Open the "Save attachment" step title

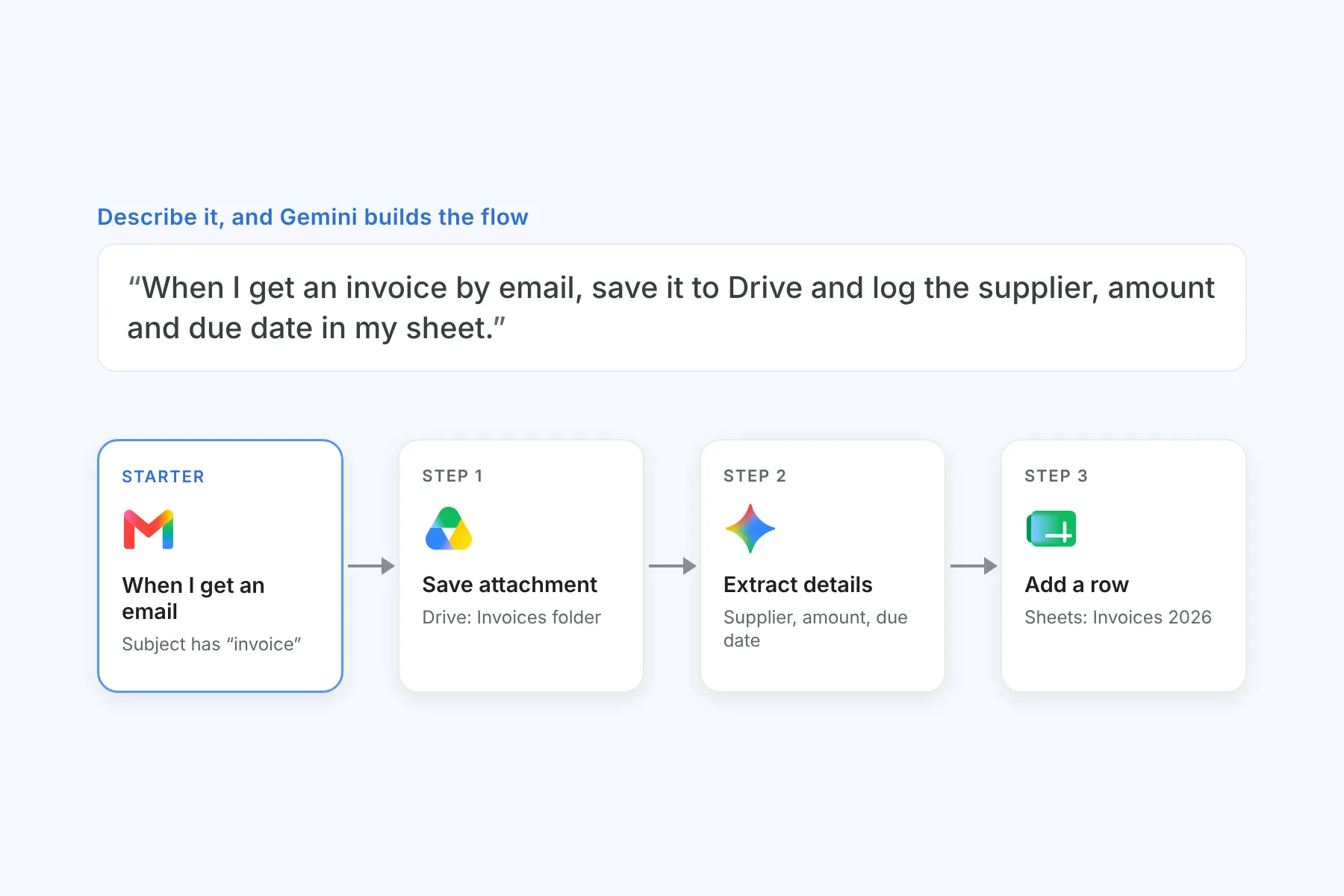pos(510,585)
